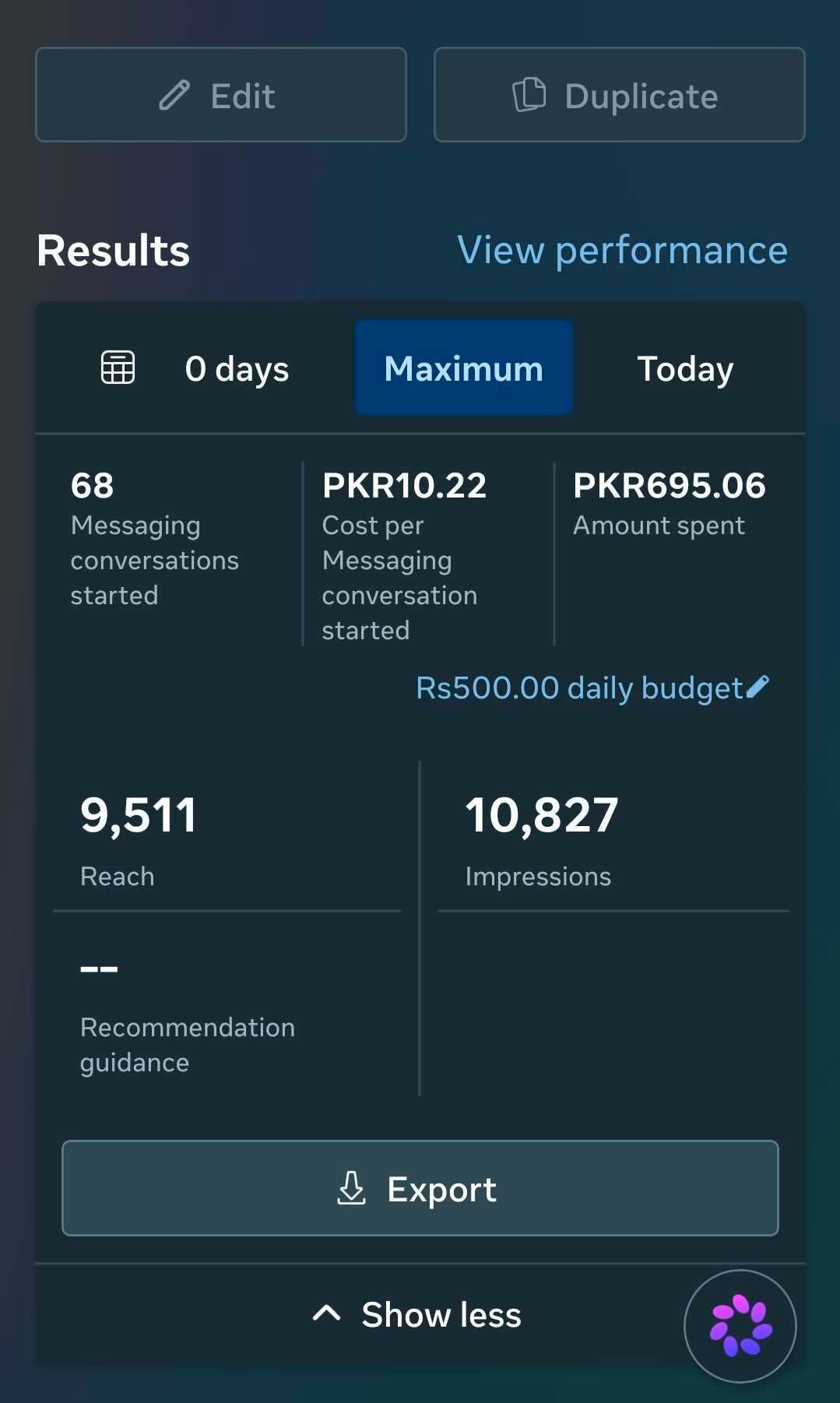Image resolution: width=840 pixels, height=1403 pixels.
Task: Open the calendar date range icon
Action: pyautogui.click(x=118, y=367)
